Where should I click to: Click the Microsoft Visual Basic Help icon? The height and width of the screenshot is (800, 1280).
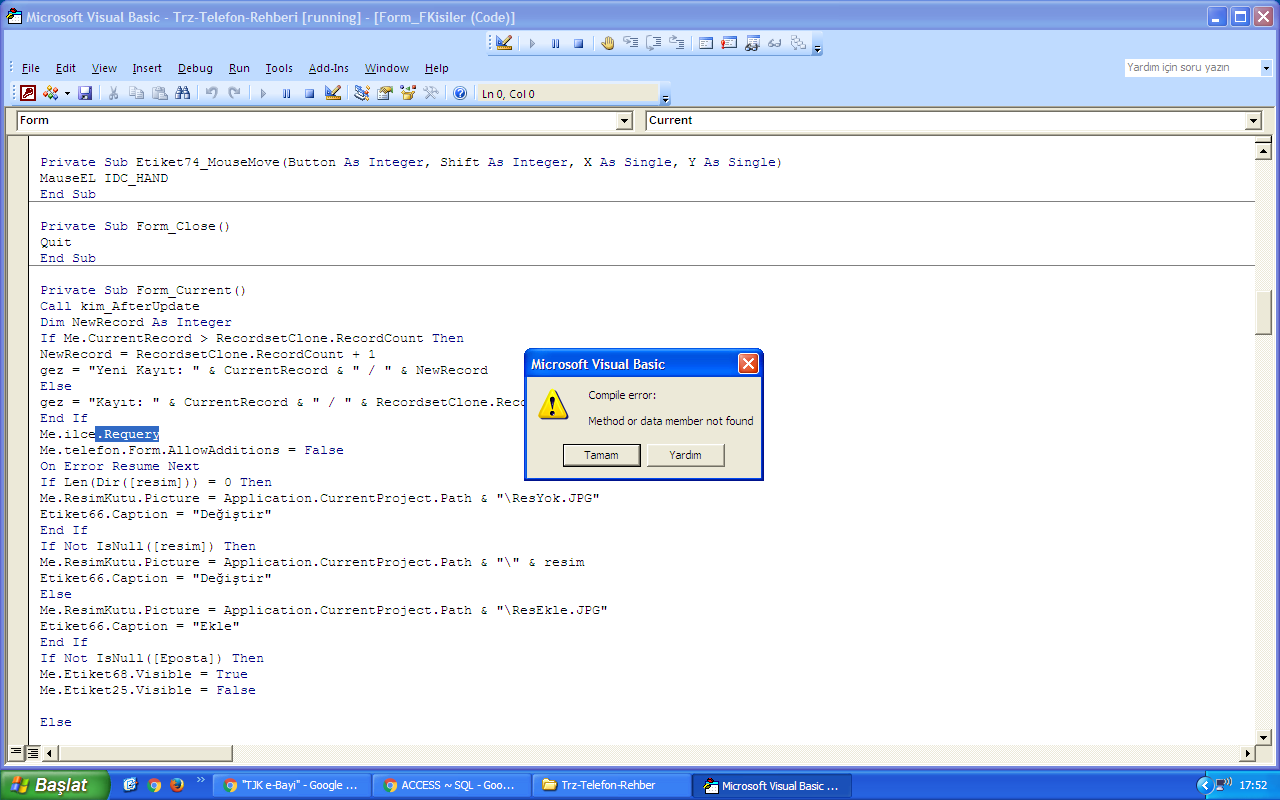(x=460, y=93)
